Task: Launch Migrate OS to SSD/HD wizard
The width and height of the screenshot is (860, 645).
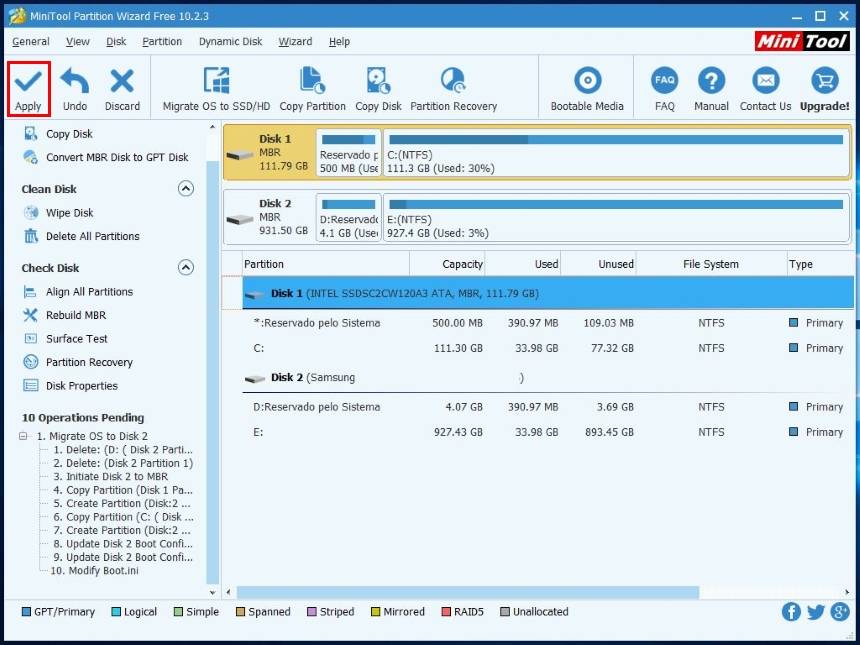Action: coord(216,81)
